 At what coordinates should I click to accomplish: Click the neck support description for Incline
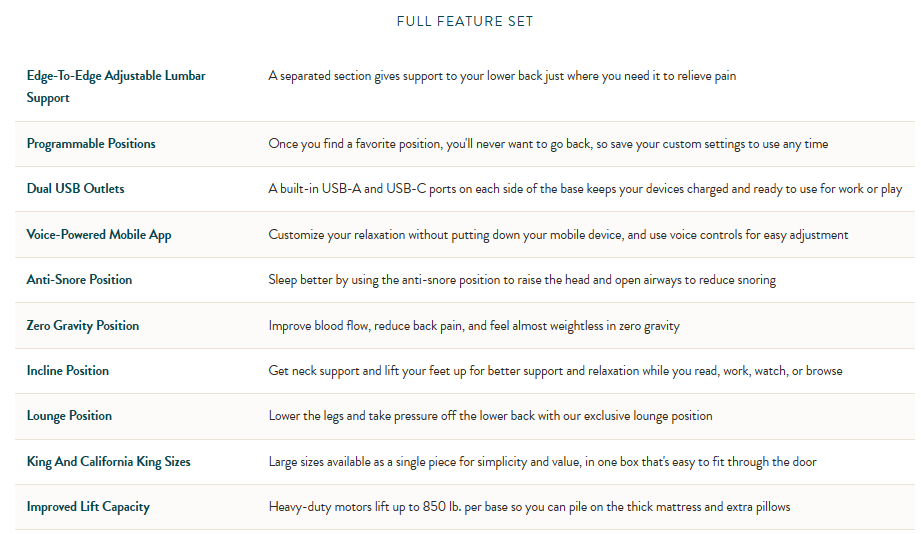tap(555, 371)
